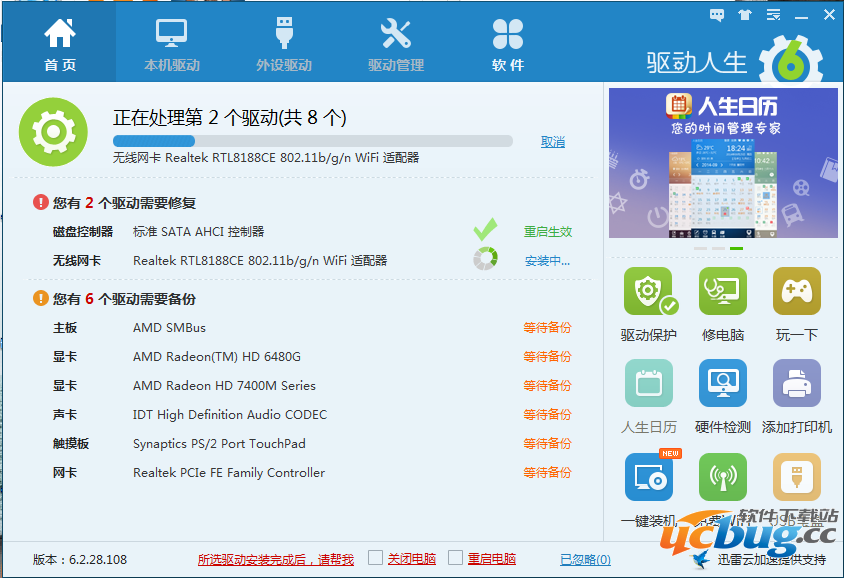Open the 人生日历 calendar tool
Image resolution: width=844 pixels, height=578 pixels.
[648, 384]
